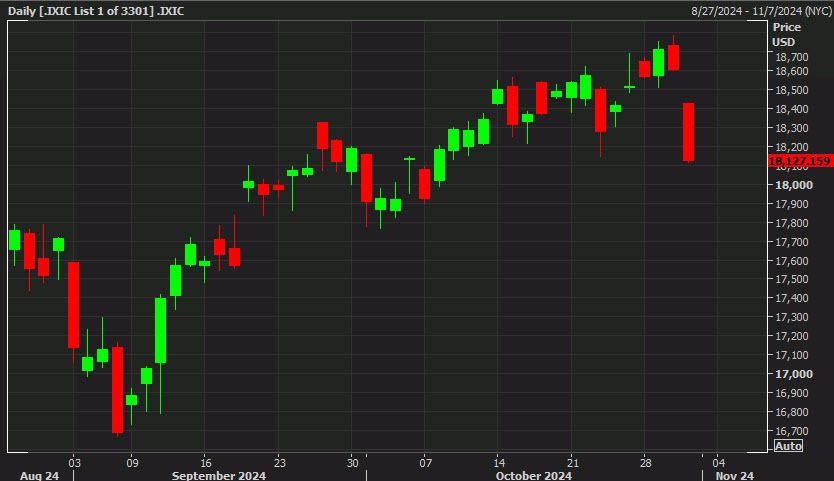Viewport: 834px width, 481px height.
Task: Click the 14 date tick label
Action: pyautogui.click(x=499, y=463)
